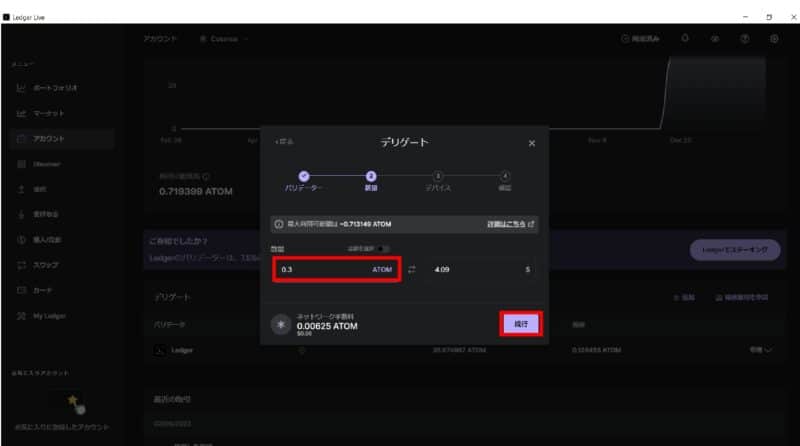The image size is (800, 446).
Task: Expand the Cosmos account dropdown in breadcrumb
Action: pos(222,39)
